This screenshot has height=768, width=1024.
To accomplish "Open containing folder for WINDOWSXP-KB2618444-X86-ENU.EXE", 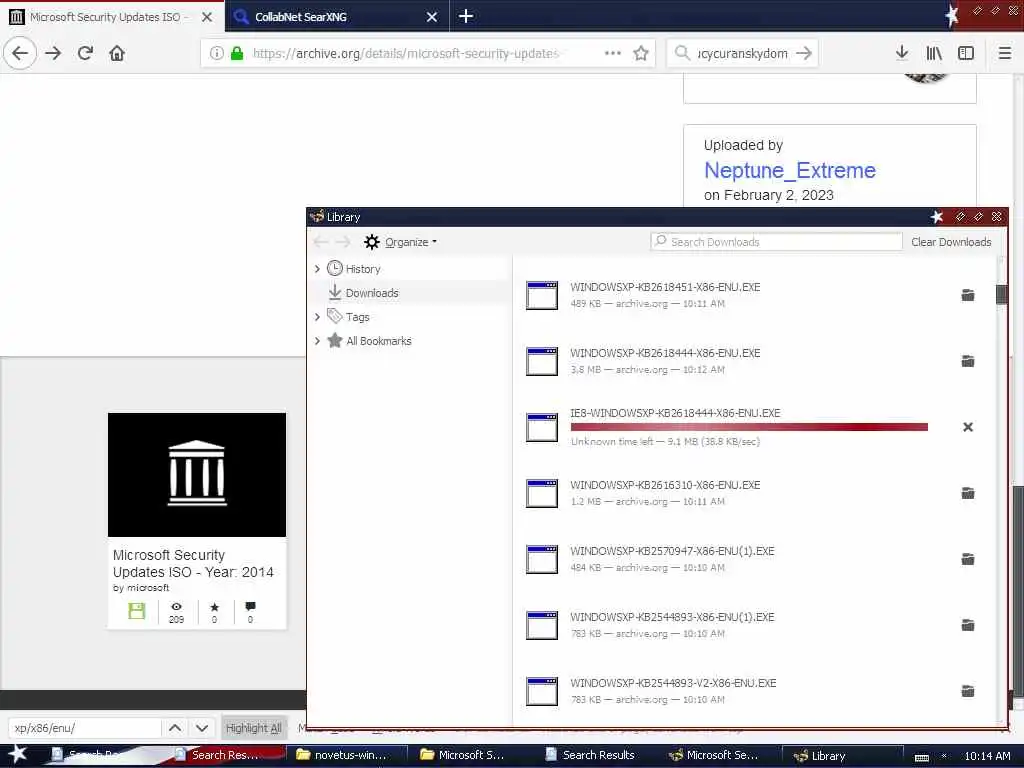I will (968, 361).
